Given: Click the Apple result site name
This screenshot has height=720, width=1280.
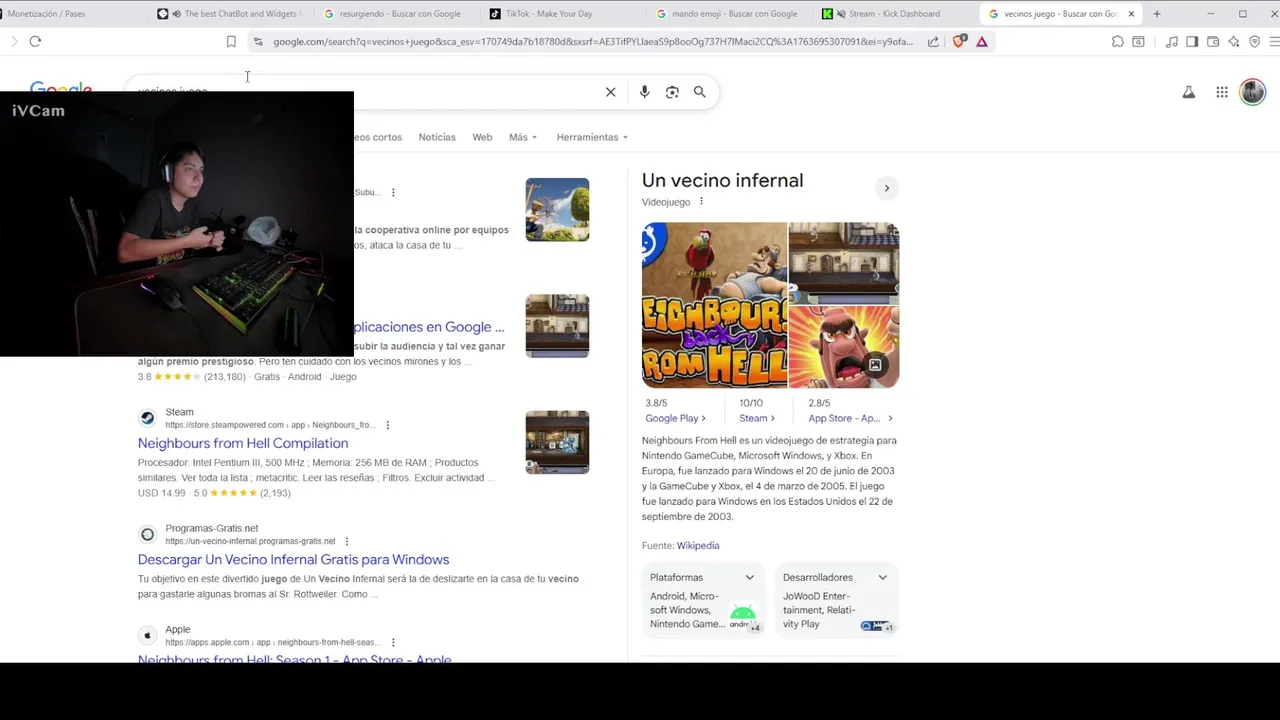Looking at the screenshot, I should [177, 629].
